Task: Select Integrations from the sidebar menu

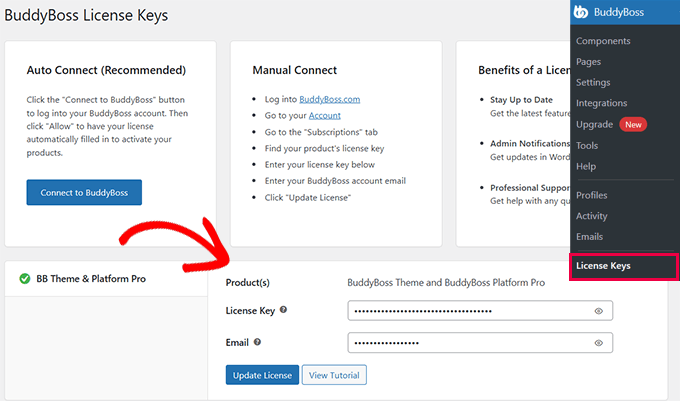Action: 602,103
